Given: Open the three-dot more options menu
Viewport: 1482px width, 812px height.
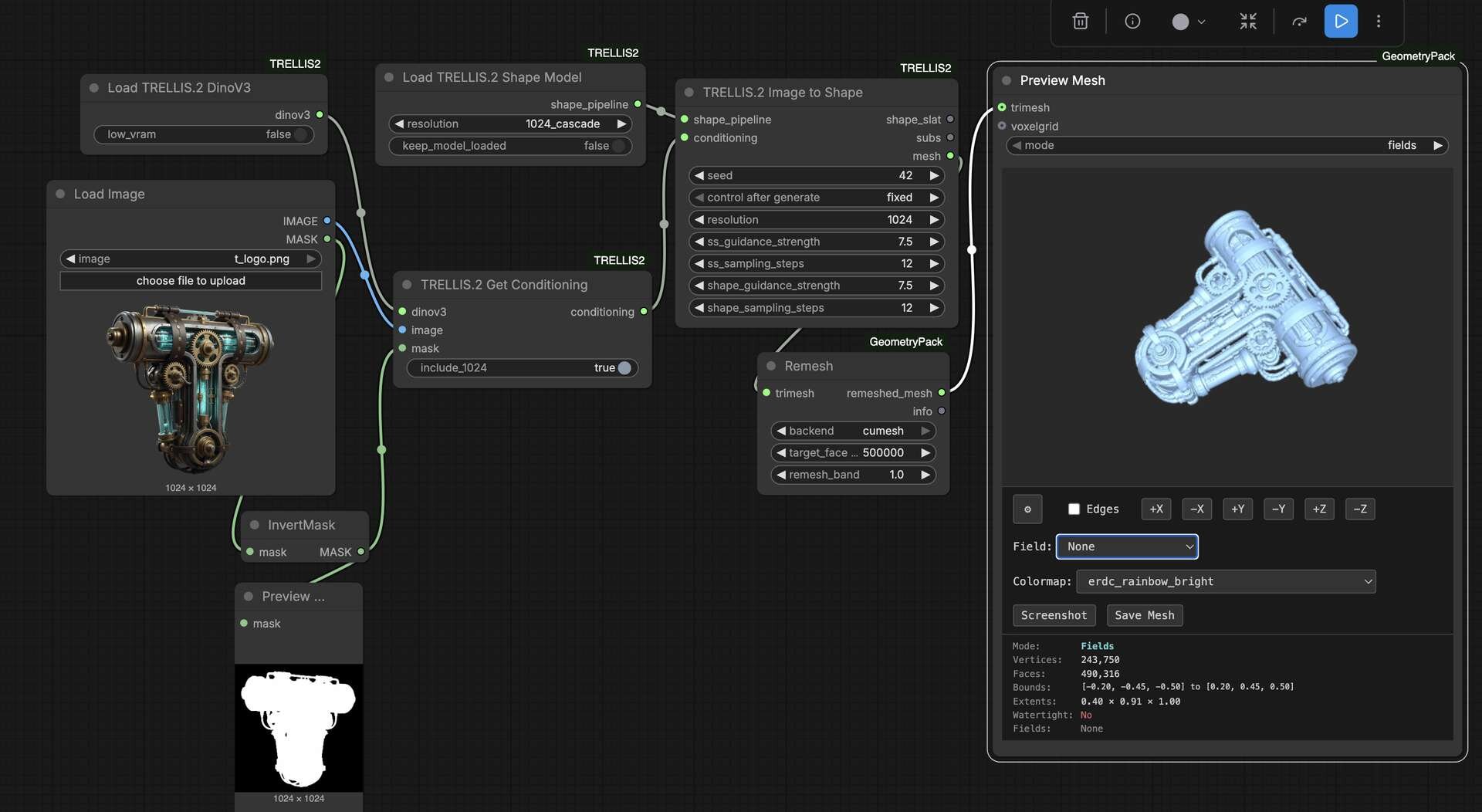Looking at the screenshot, I should [x=1379, y=22].
